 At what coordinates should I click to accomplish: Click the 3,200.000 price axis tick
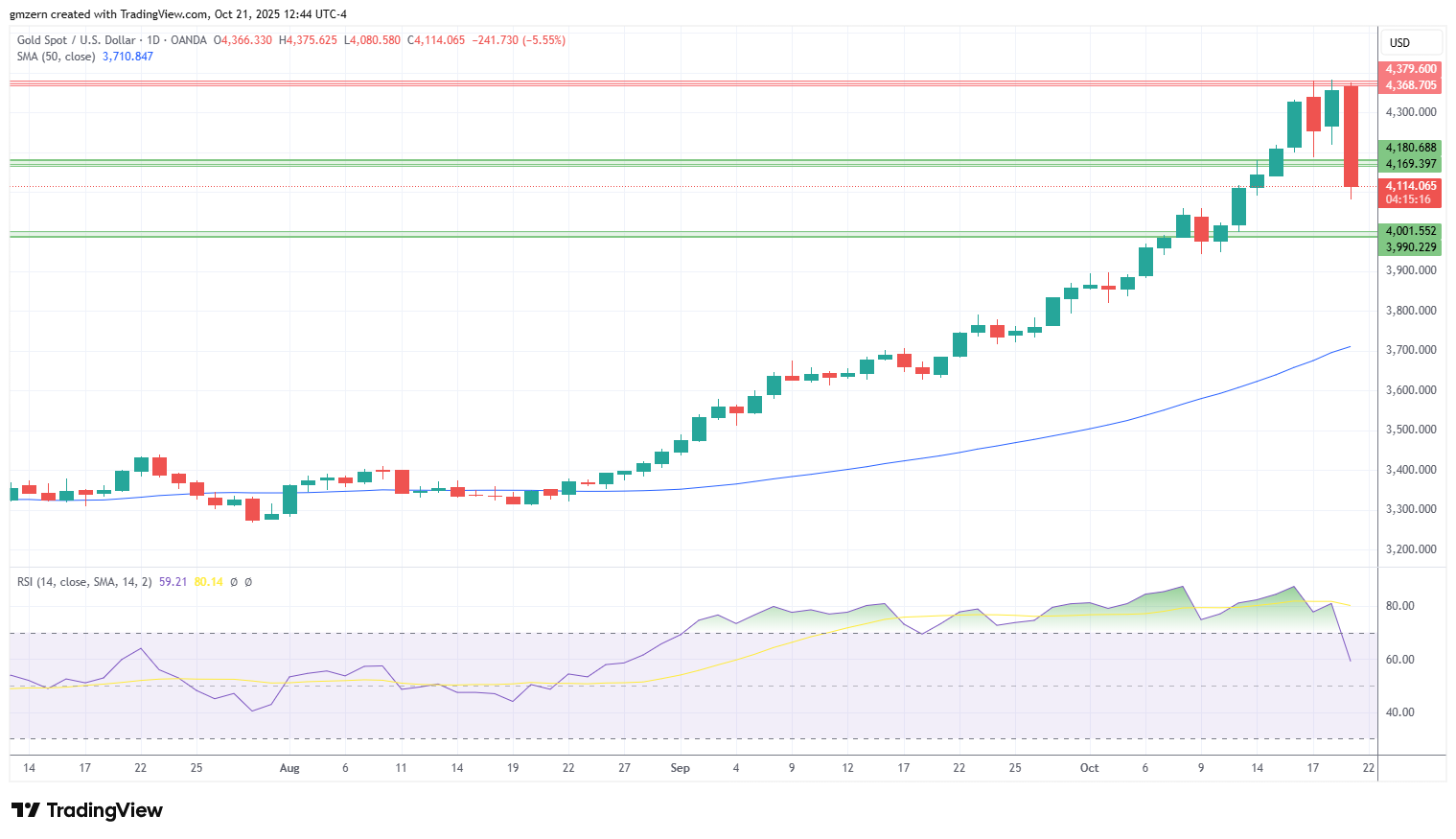click(x=1411, y=549)
